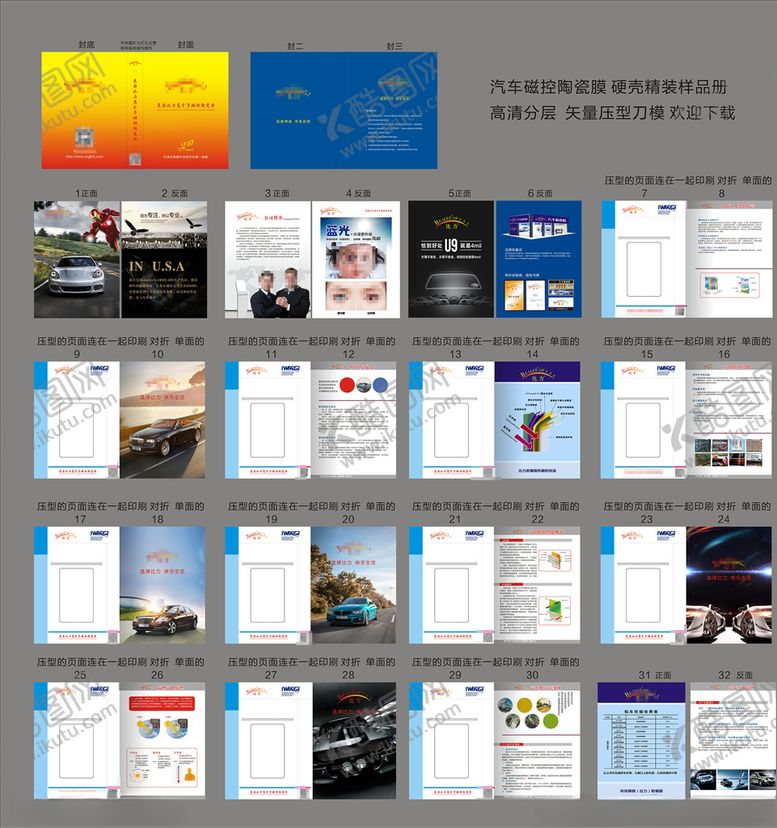Viewport: 777px width, 828px height.
Task: Select dark page 24 with two sports cars
Action: pyautogui.click(x=729, y=585)
